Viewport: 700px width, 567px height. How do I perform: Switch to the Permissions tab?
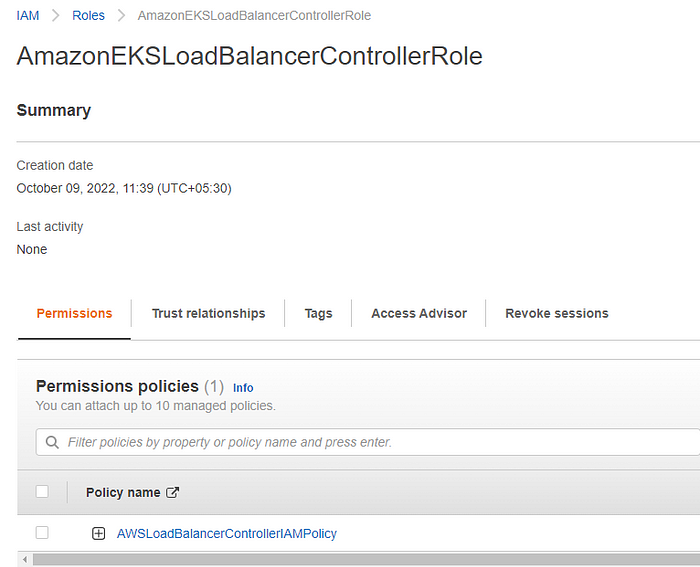point(74,313)
